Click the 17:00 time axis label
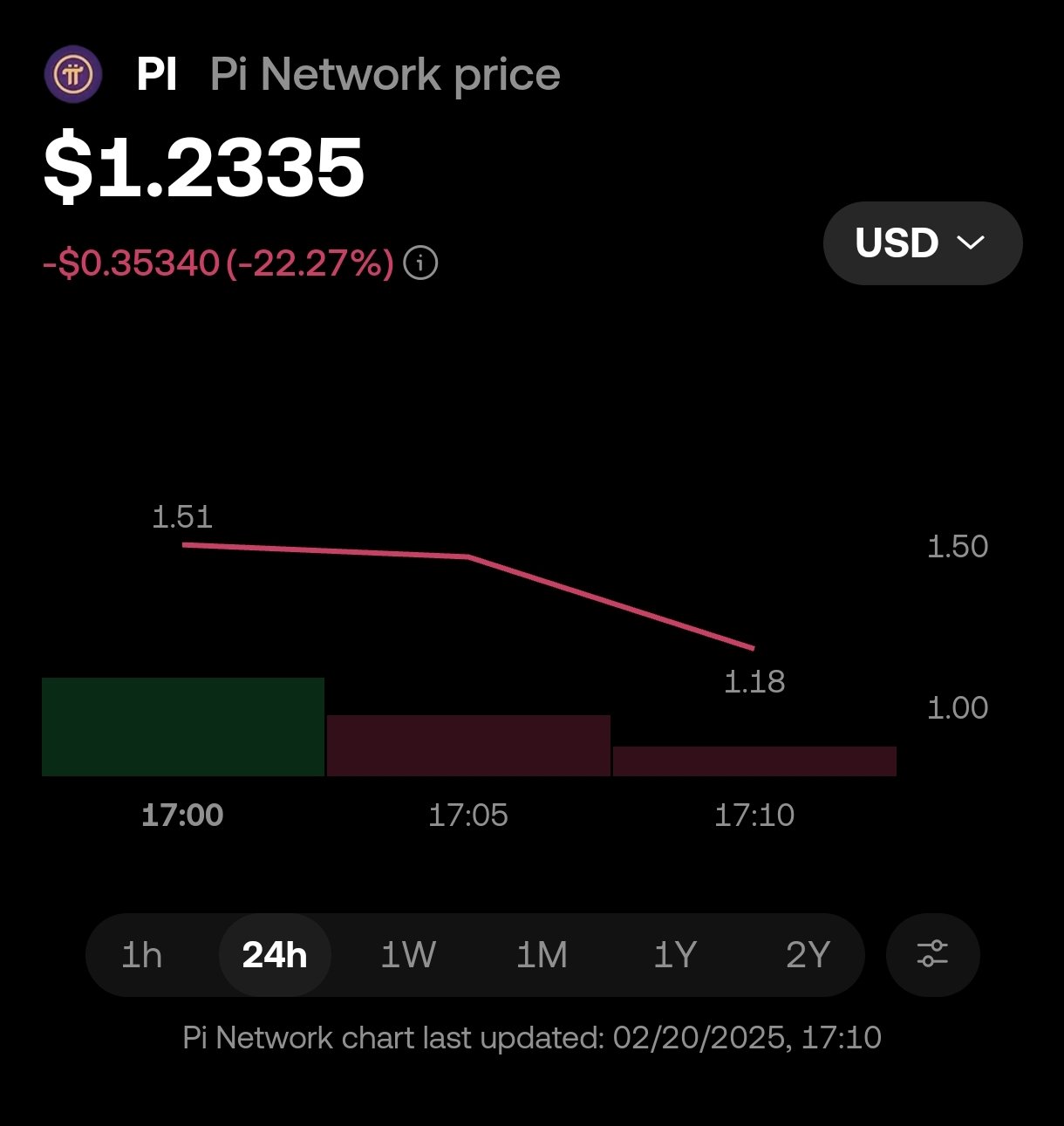The width and height of the screenshot is (1064, 1126). [x=182, y=815]
